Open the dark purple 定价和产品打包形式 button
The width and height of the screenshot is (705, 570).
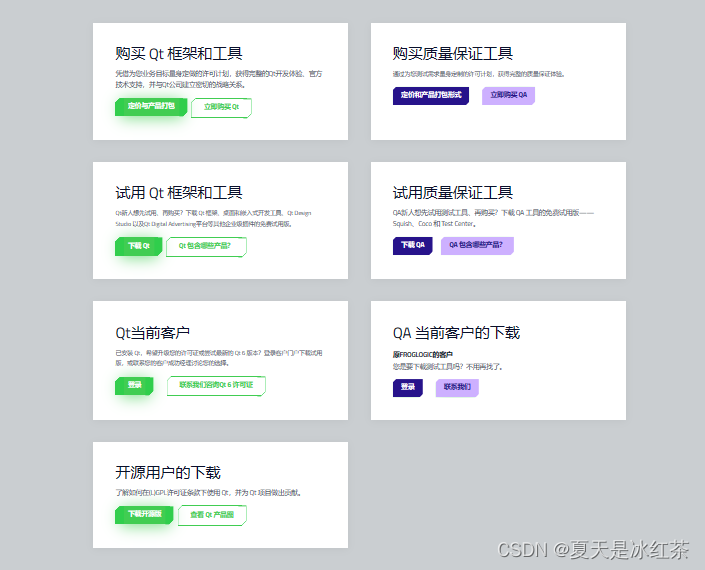[431, 95]
